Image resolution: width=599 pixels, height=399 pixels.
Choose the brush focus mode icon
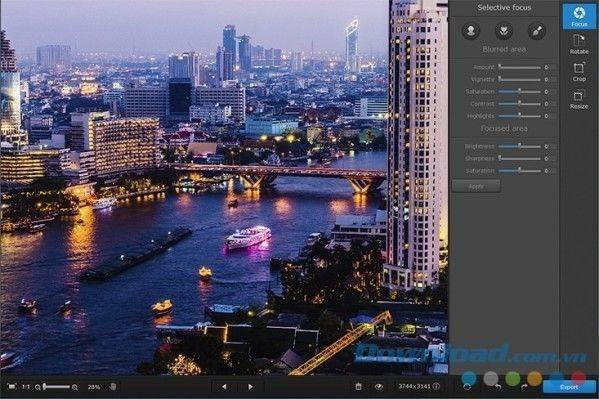tap(537, 31)
